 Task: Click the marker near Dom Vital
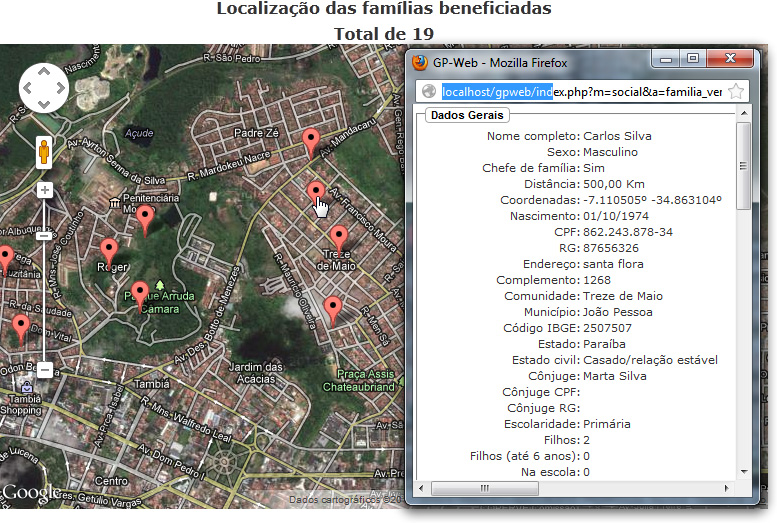pos(20,329)
